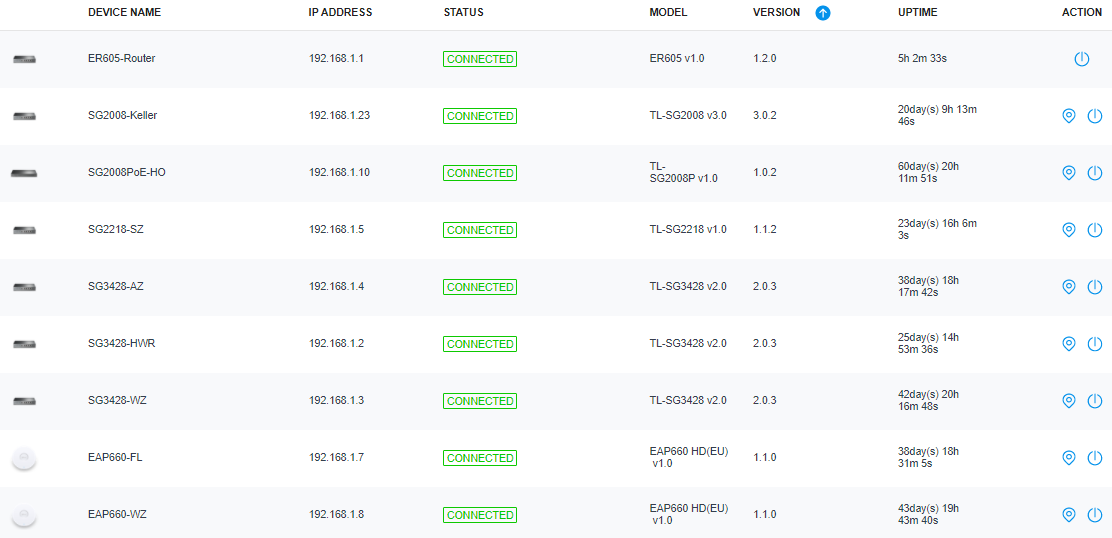This screenshot has width=1112, height=538.
Task: Click CONNECTED status badge of SG2218-SZ
Action: click(x=480, y=230)
